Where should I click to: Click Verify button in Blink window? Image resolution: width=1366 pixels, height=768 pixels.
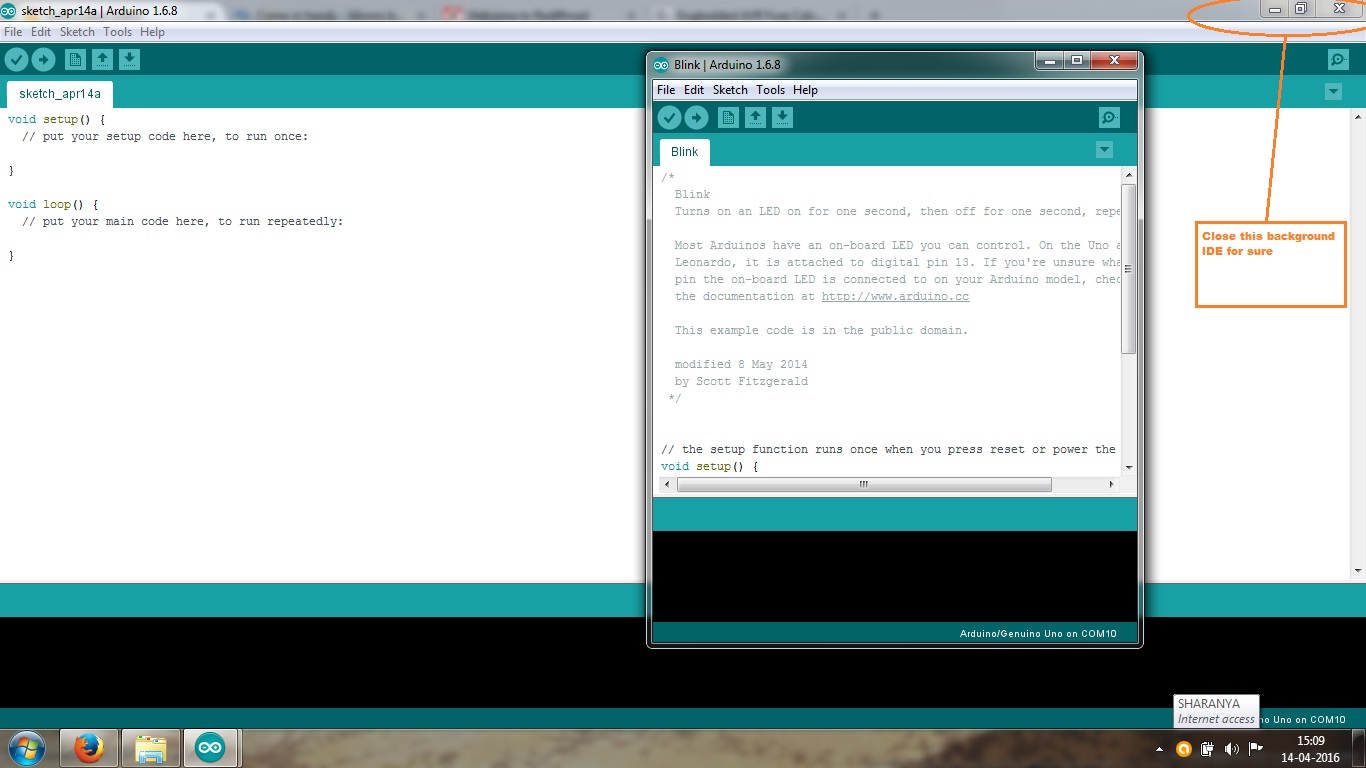tap(669, 118)
